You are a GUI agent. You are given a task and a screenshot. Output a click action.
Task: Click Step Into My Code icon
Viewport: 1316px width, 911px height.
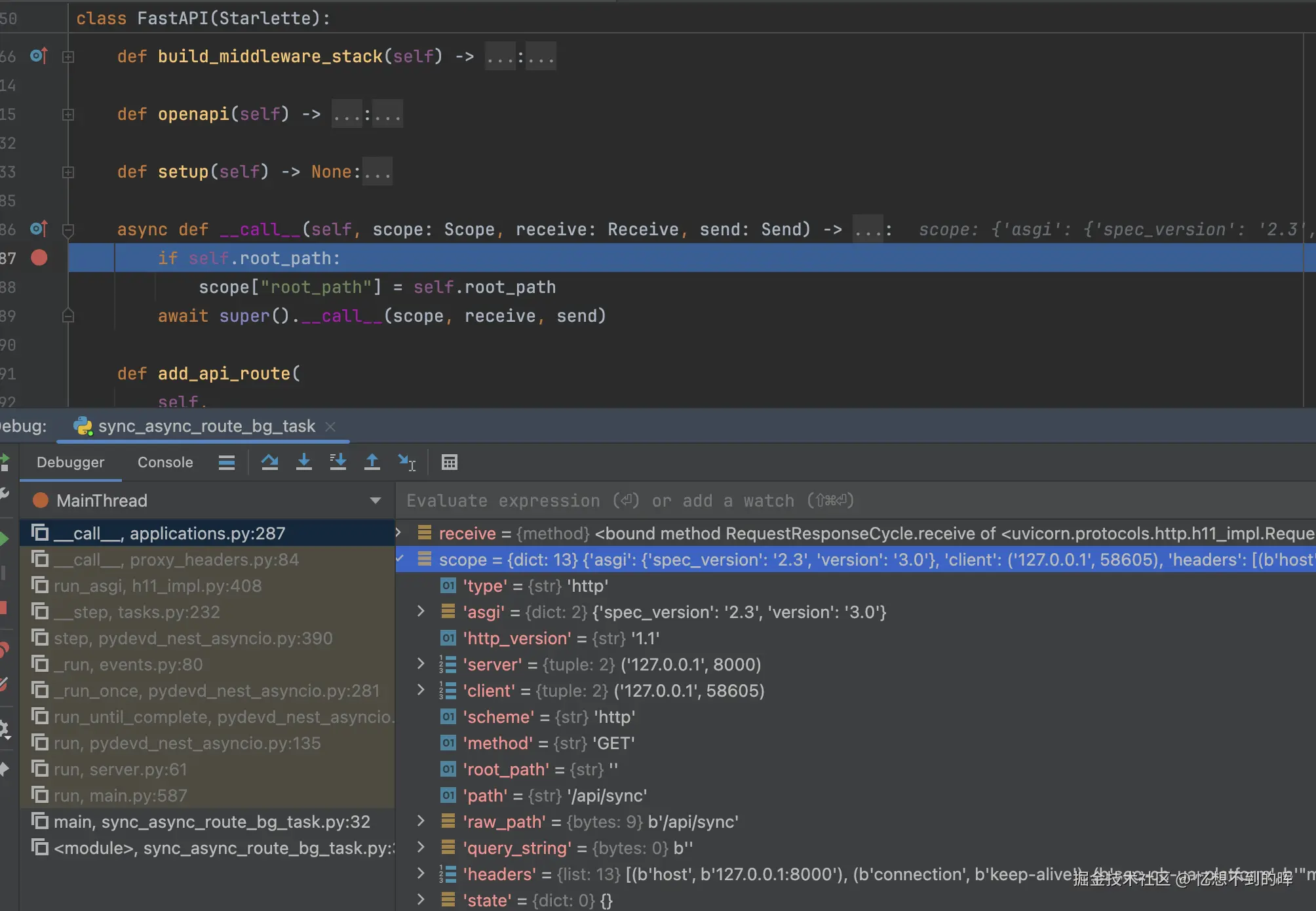[x=338, y=462]
